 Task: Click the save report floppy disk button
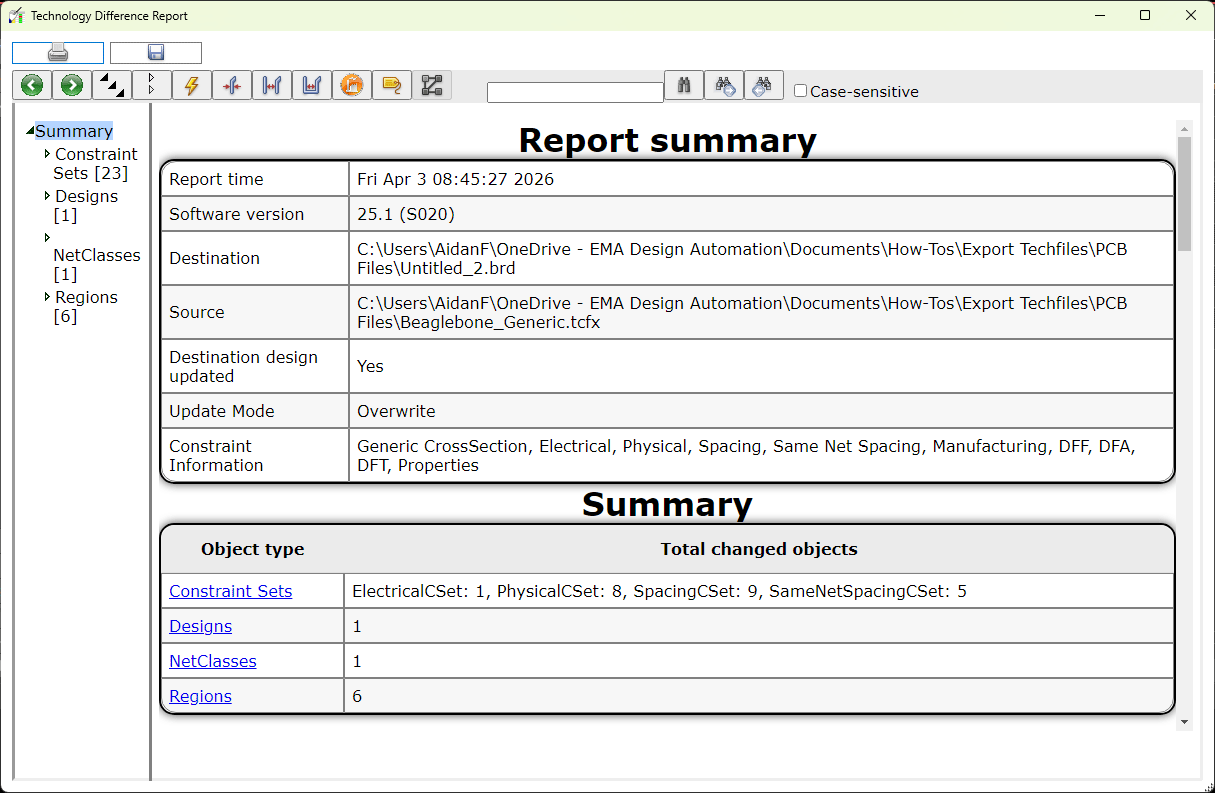coord(156,53)
